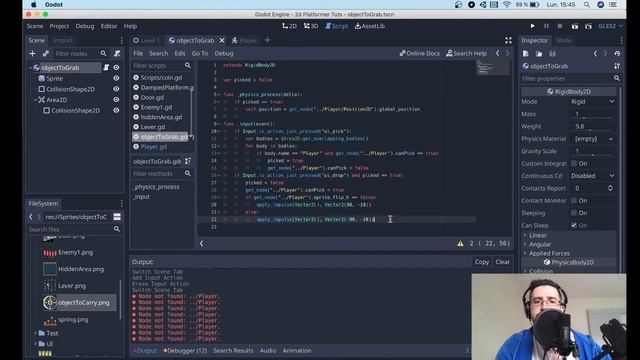Open Online Docs link

pos(420,53)
